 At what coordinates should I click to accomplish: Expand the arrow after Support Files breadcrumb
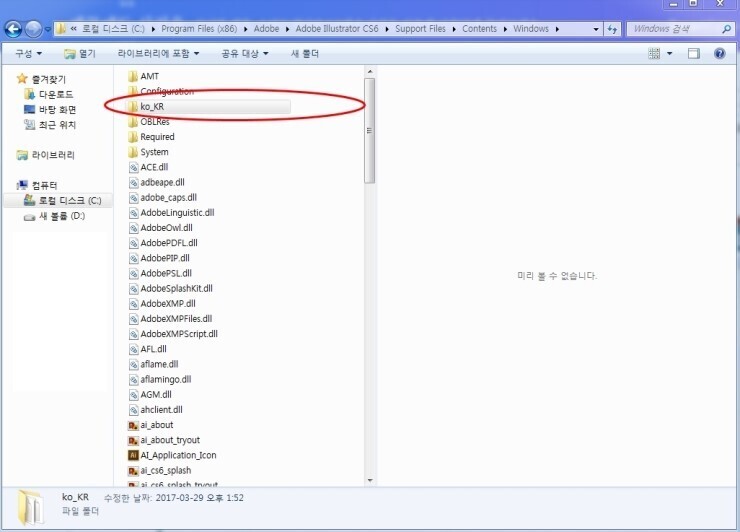tap(454, 29)
